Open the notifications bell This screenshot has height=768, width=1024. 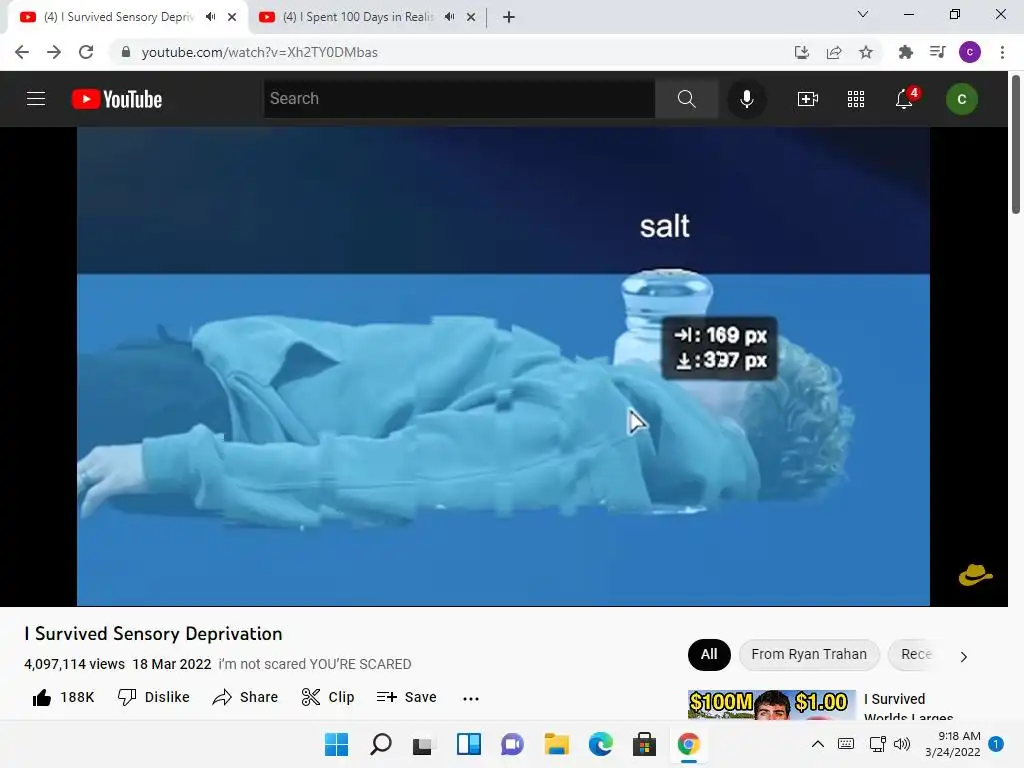click(904, 99)
